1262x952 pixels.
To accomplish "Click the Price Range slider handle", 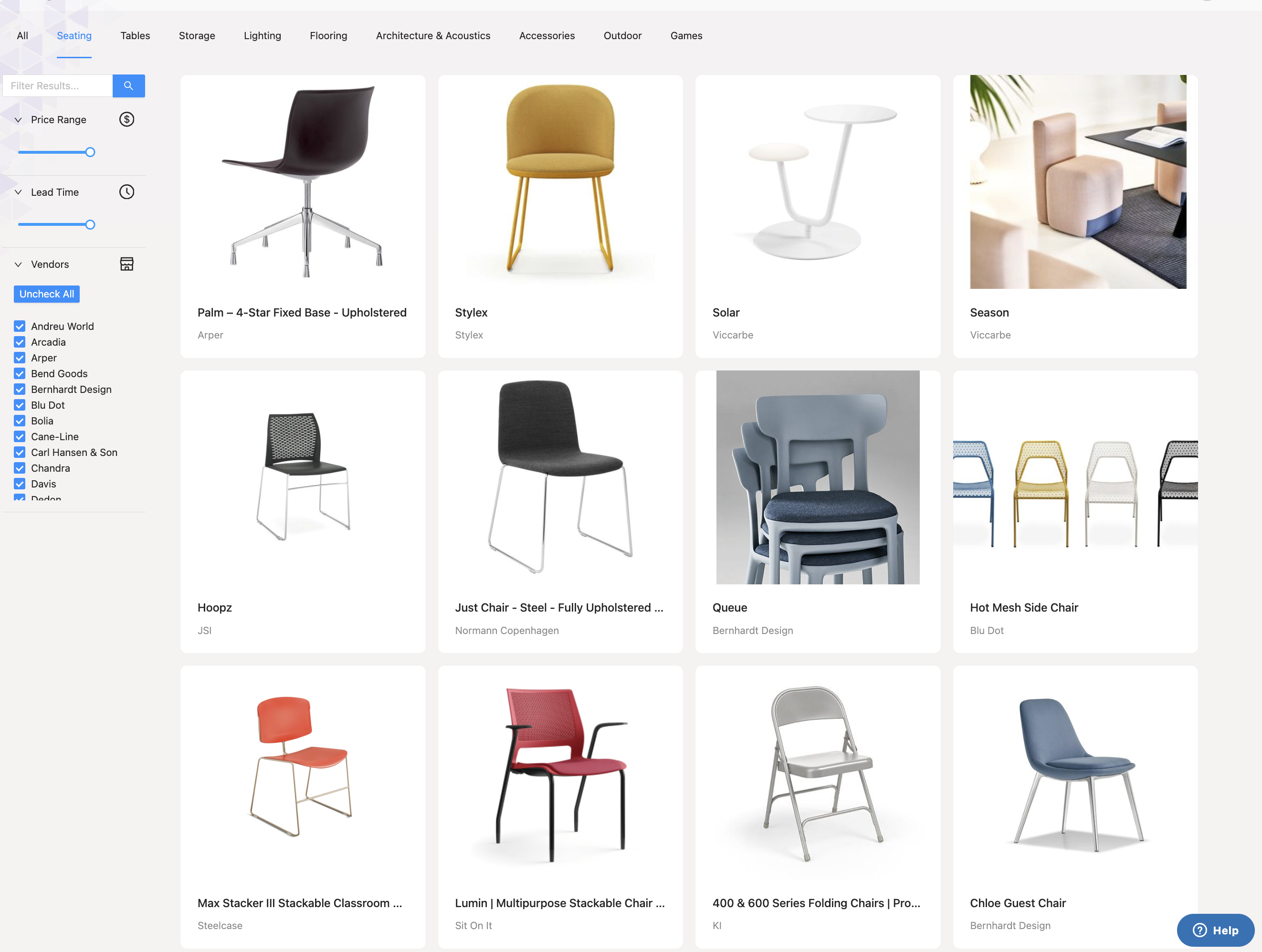I will (90, 152).
